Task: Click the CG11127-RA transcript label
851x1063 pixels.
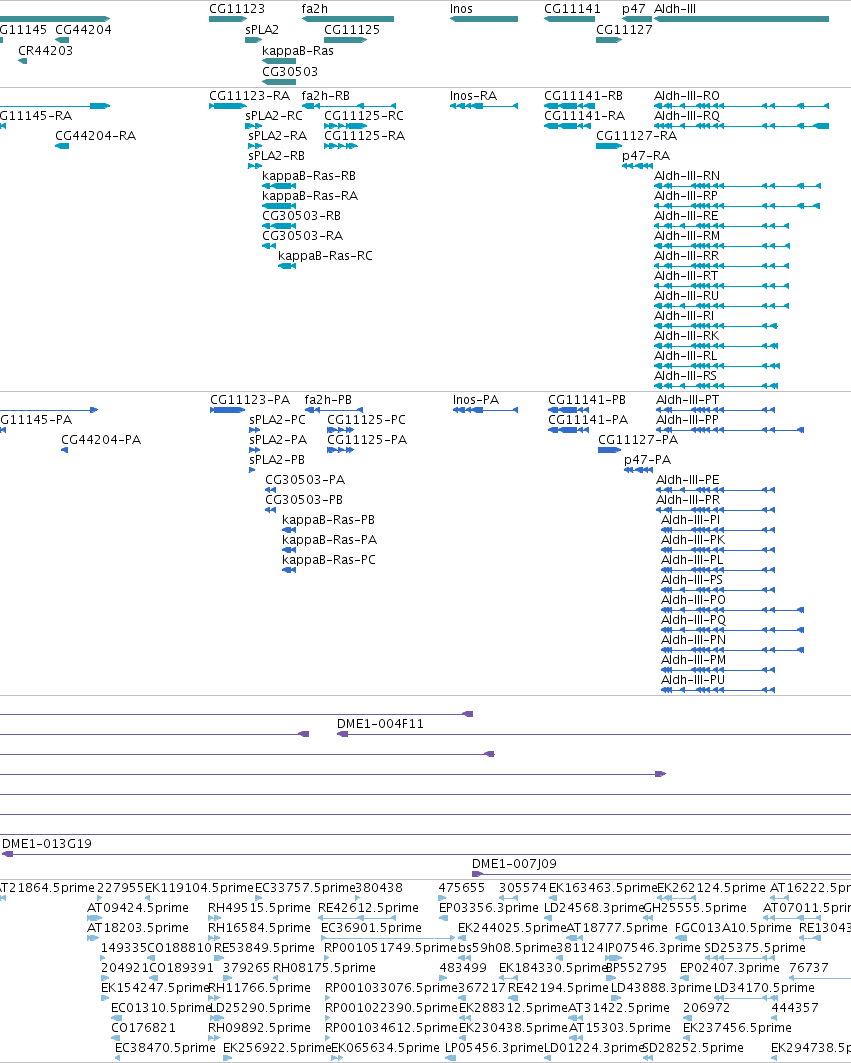Action: tap(636, 136)
